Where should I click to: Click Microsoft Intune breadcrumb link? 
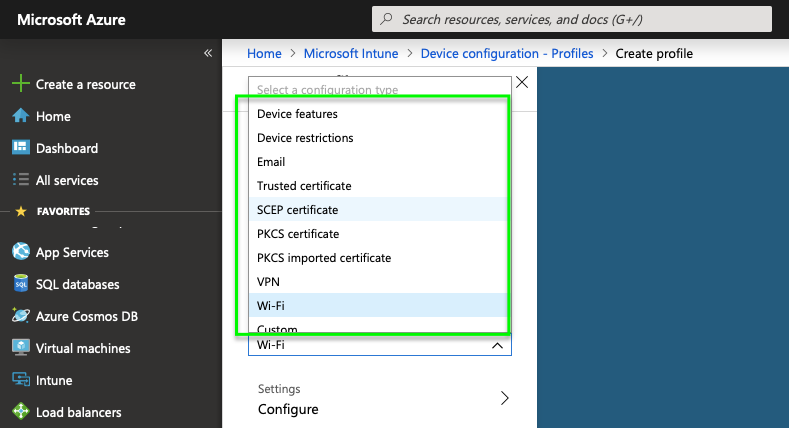350,53
